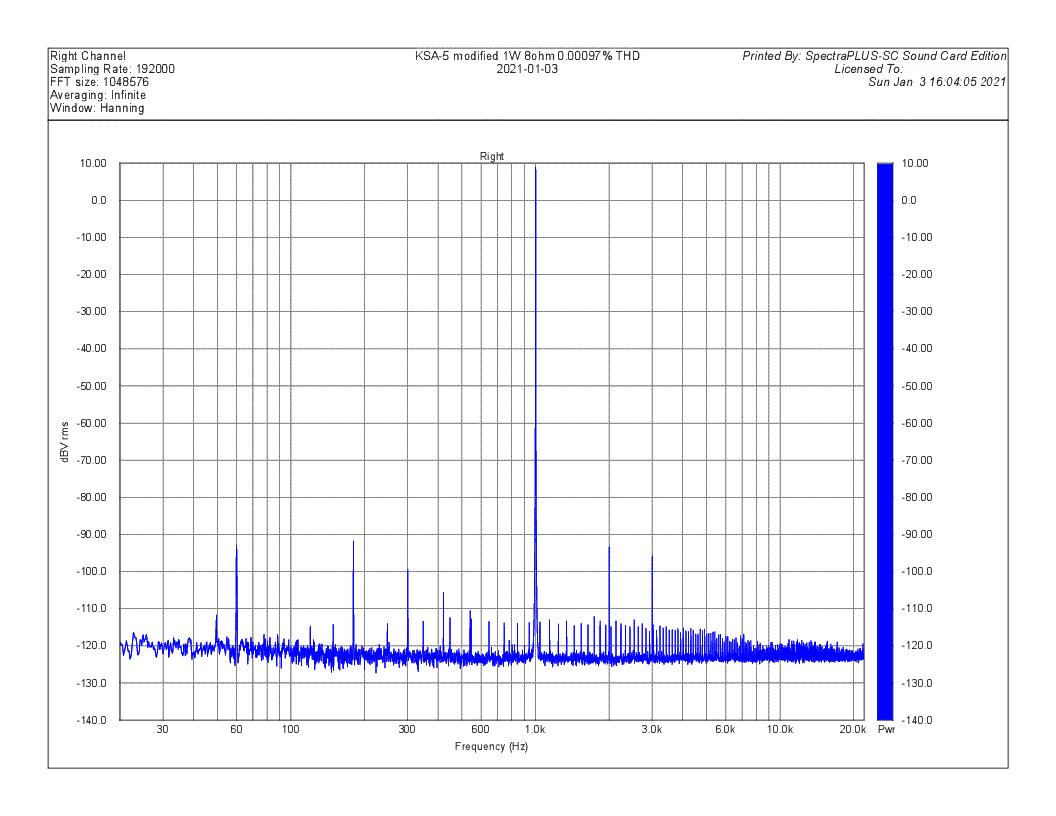Click '-90.00' beside the Pwr bar
This screenshot has height=816, width=1056.
click(917, 534)
